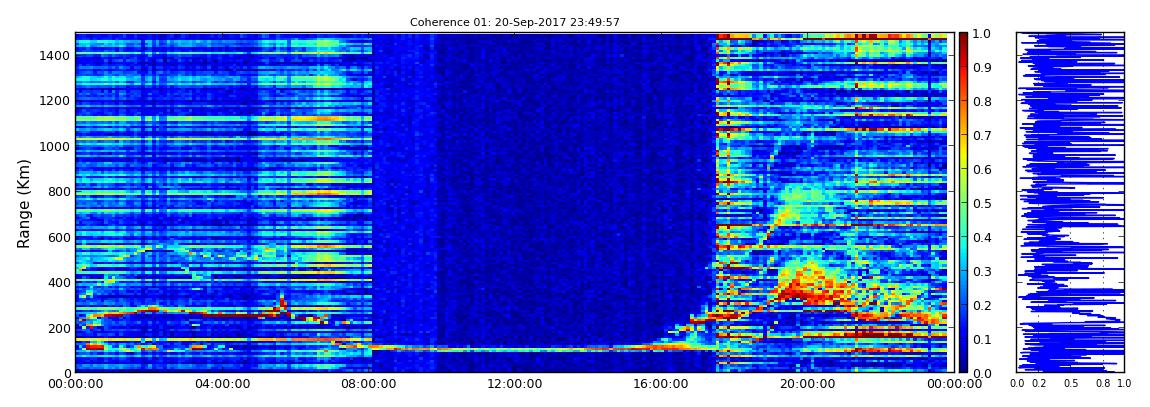Click the blue coherence profile line plot

point(1071,202)
